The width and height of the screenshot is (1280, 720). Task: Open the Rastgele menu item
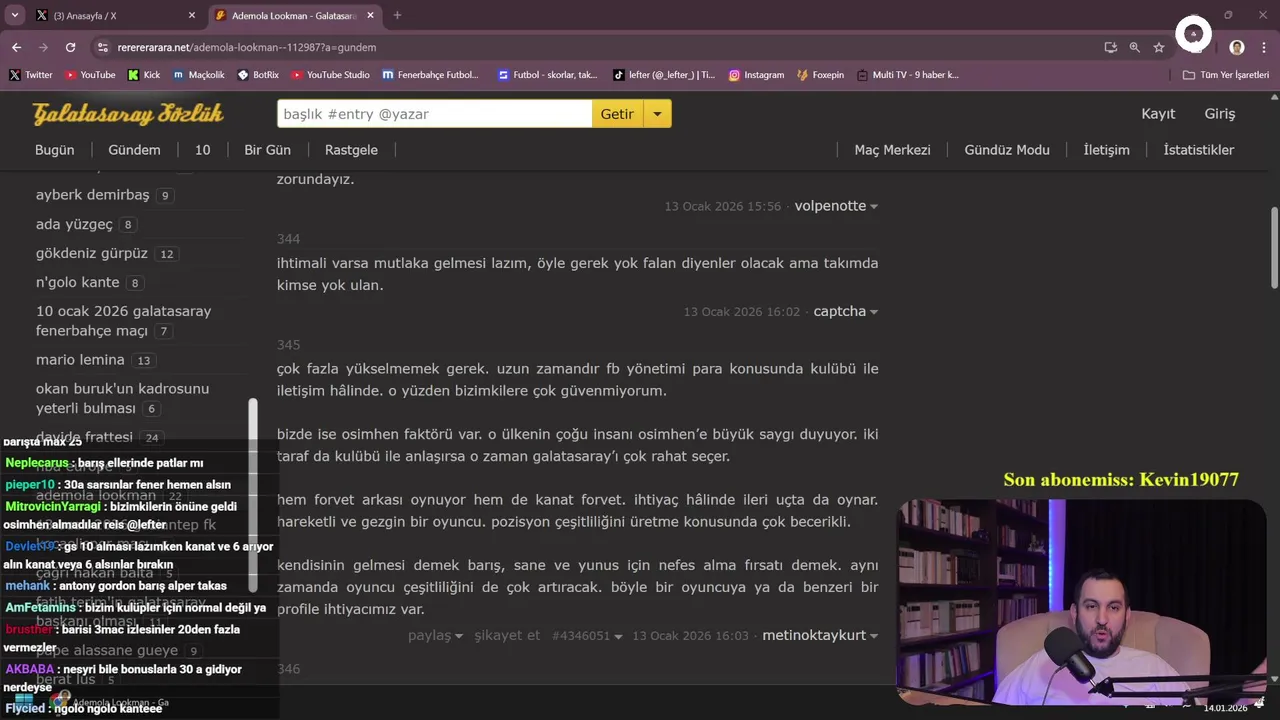point(351,150)
